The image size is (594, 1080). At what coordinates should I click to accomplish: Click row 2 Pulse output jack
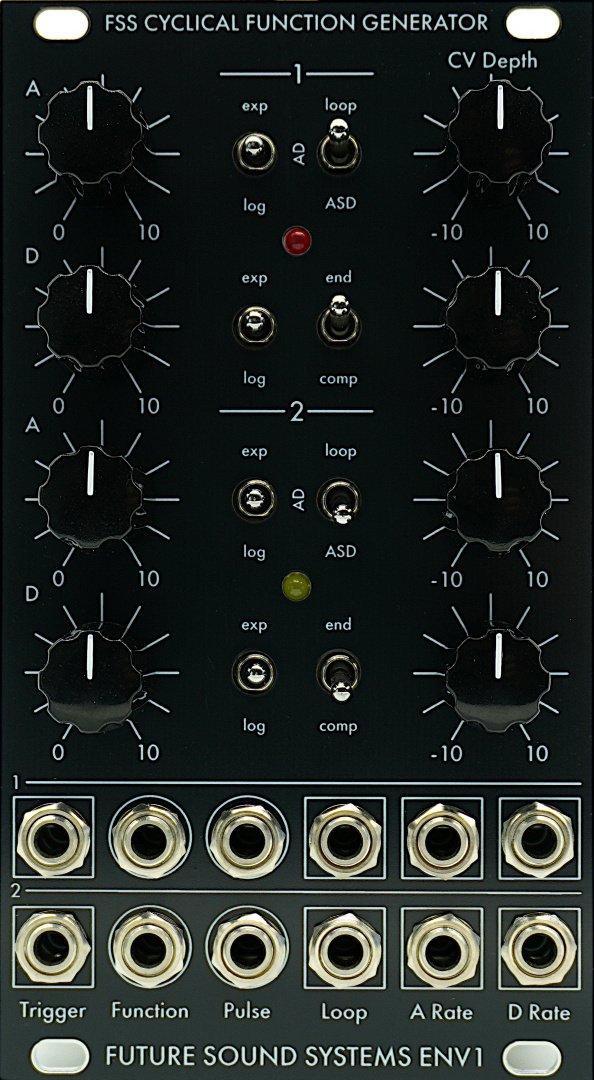247,948
